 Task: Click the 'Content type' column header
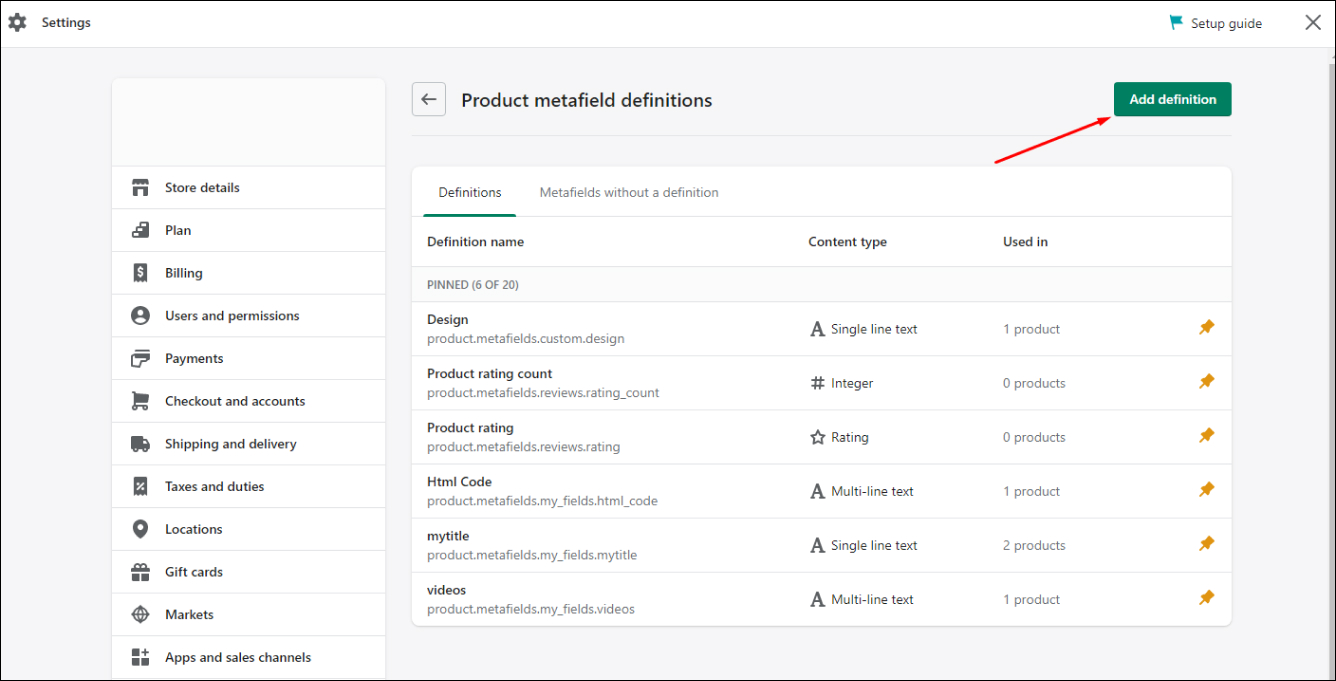coord(848,242)
